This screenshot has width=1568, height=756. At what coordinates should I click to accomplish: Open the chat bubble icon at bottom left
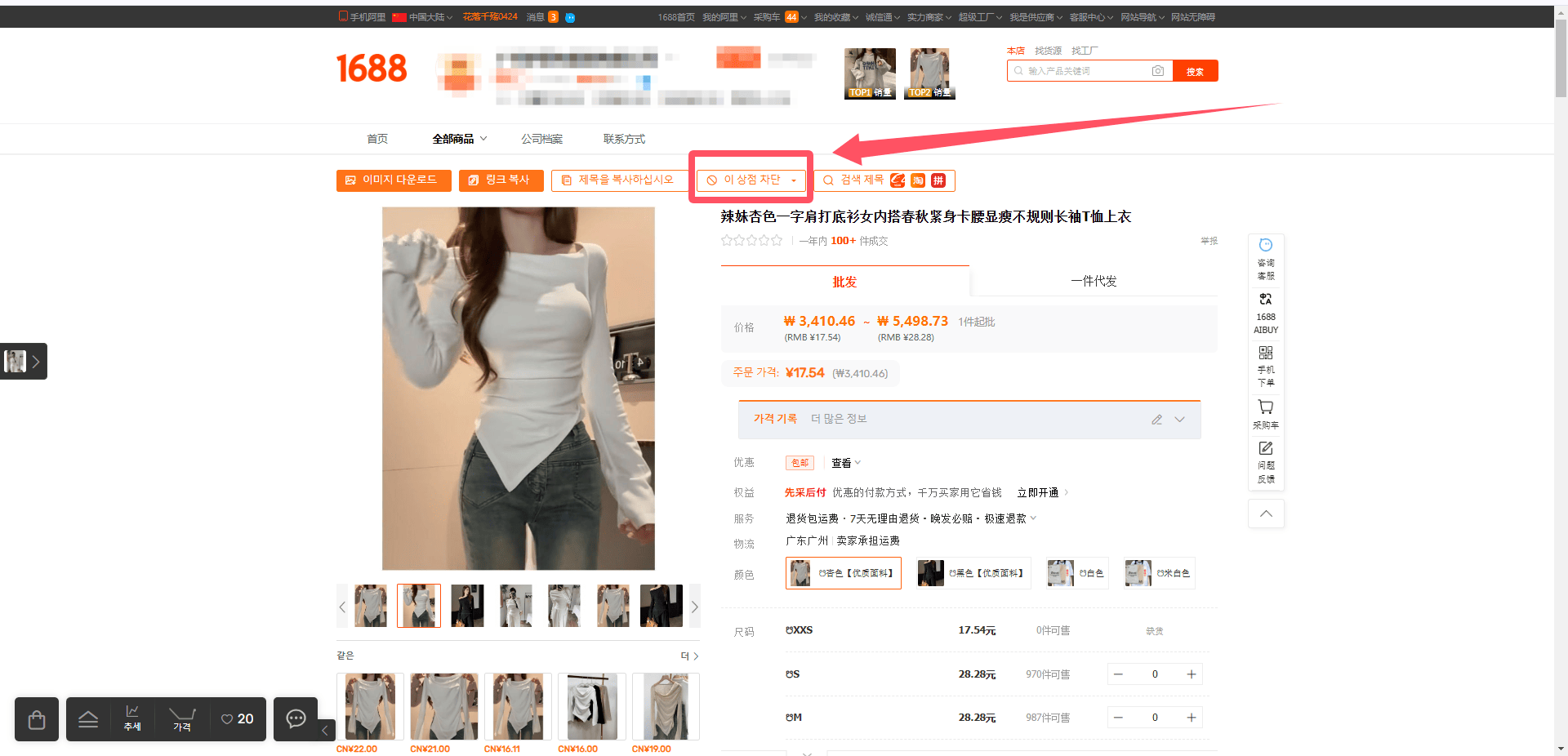point(296,719)
